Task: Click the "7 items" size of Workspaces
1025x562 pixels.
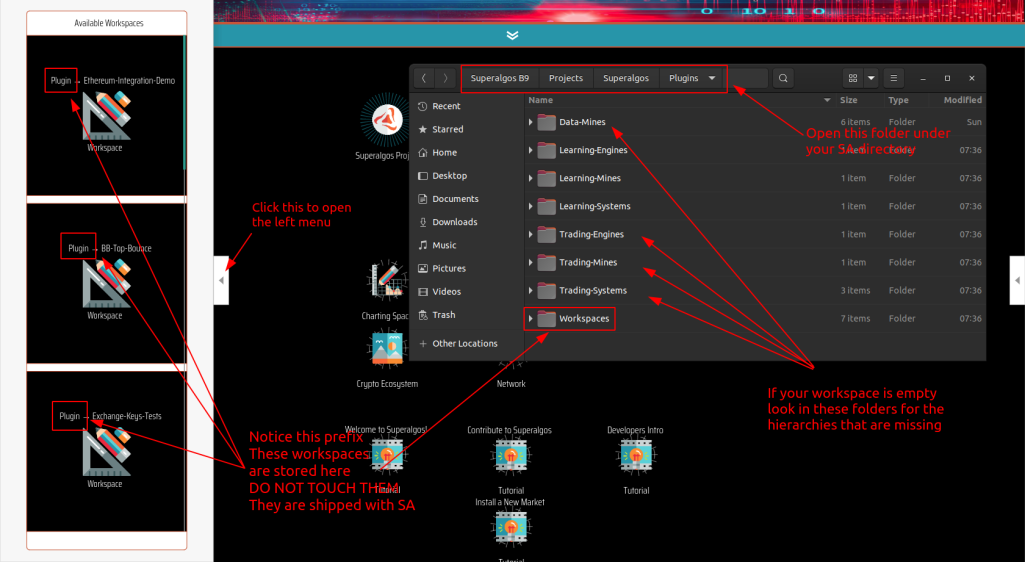Action: pyautogui.click(x=855, y=319)
